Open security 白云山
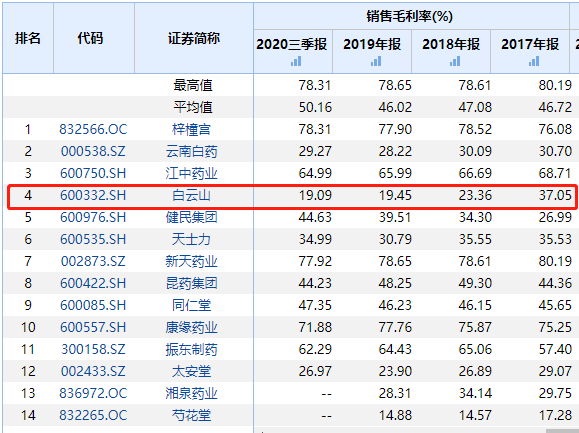The width and height of the screenshot is (579, 433). (x=192, y=195)
